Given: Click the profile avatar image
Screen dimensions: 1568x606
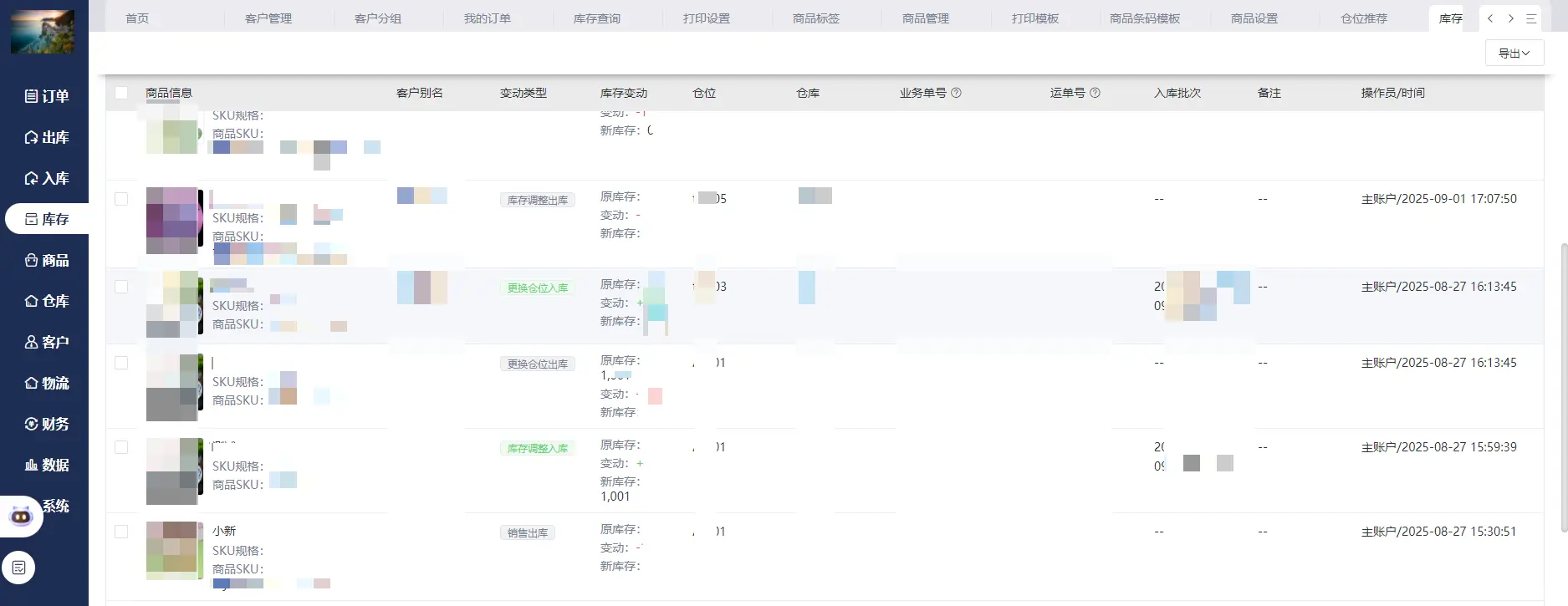Looking at the screenshot, I should [x=43, y=32].
